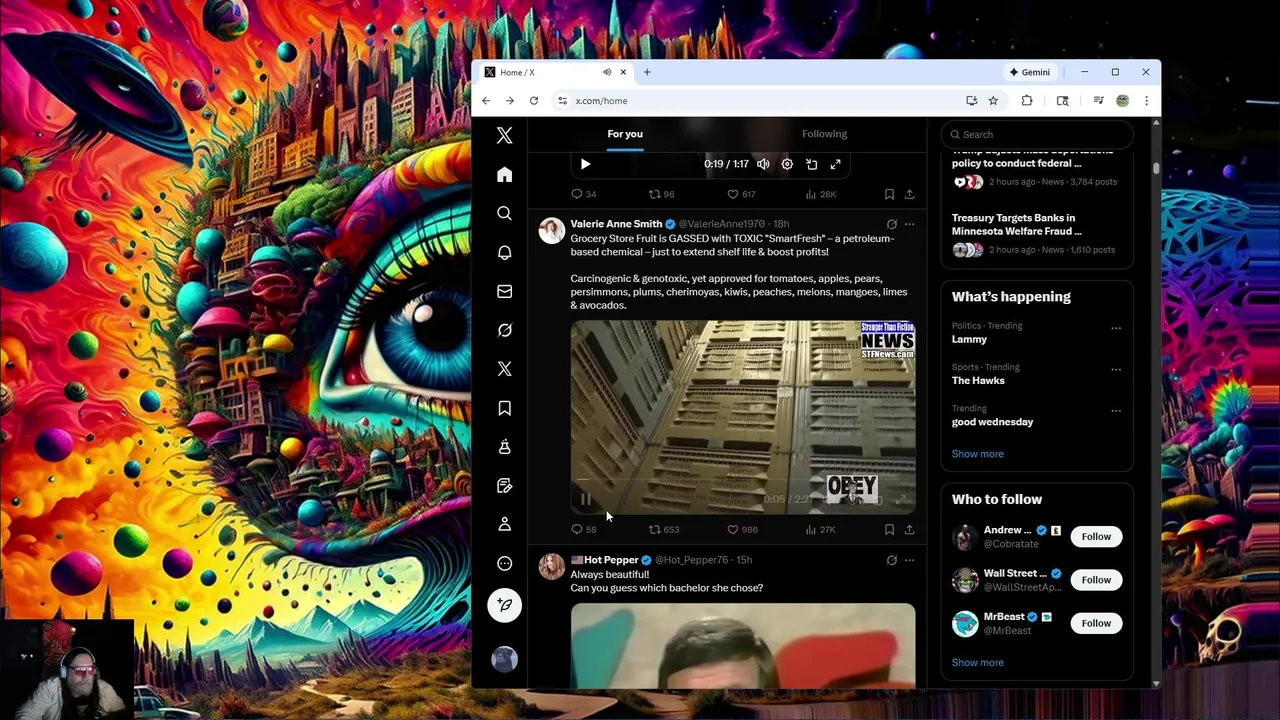Screen dimensions: 1280x720
Task: Repost Valerie Anne Smith post (653)
Action: pyautogui.click(x=664, y=529)
